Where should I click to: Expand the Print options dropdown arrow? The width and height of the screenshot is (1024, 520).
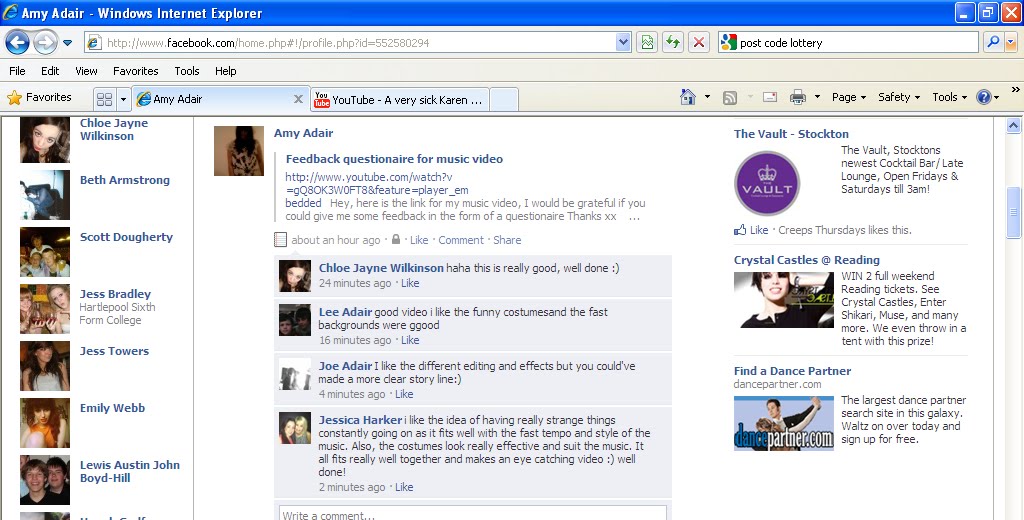click(x=817, y=97)
